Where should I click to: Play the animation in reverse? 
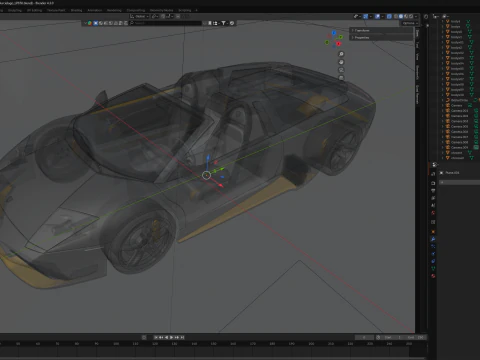[x=166, y=337]
